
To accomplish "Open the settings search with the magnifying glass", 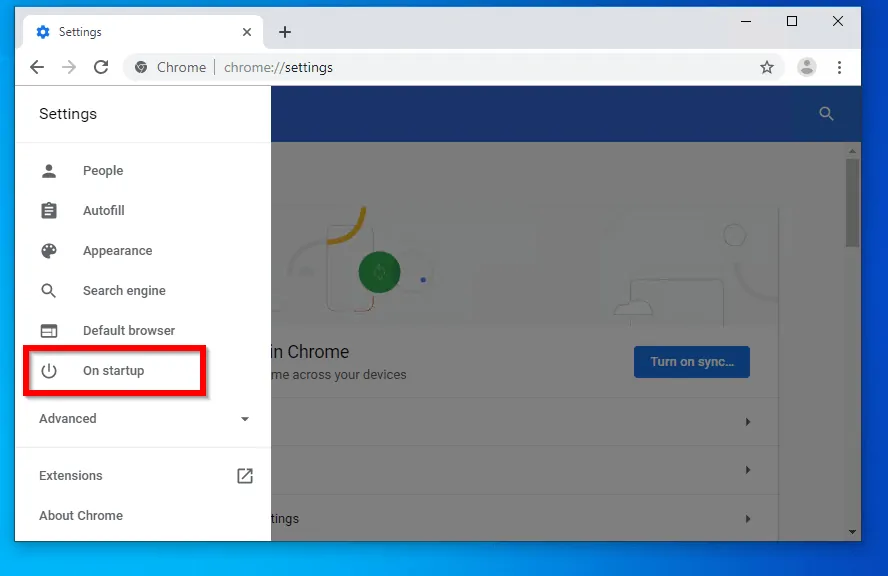I will pyautogui.click(x=826, y=114).
